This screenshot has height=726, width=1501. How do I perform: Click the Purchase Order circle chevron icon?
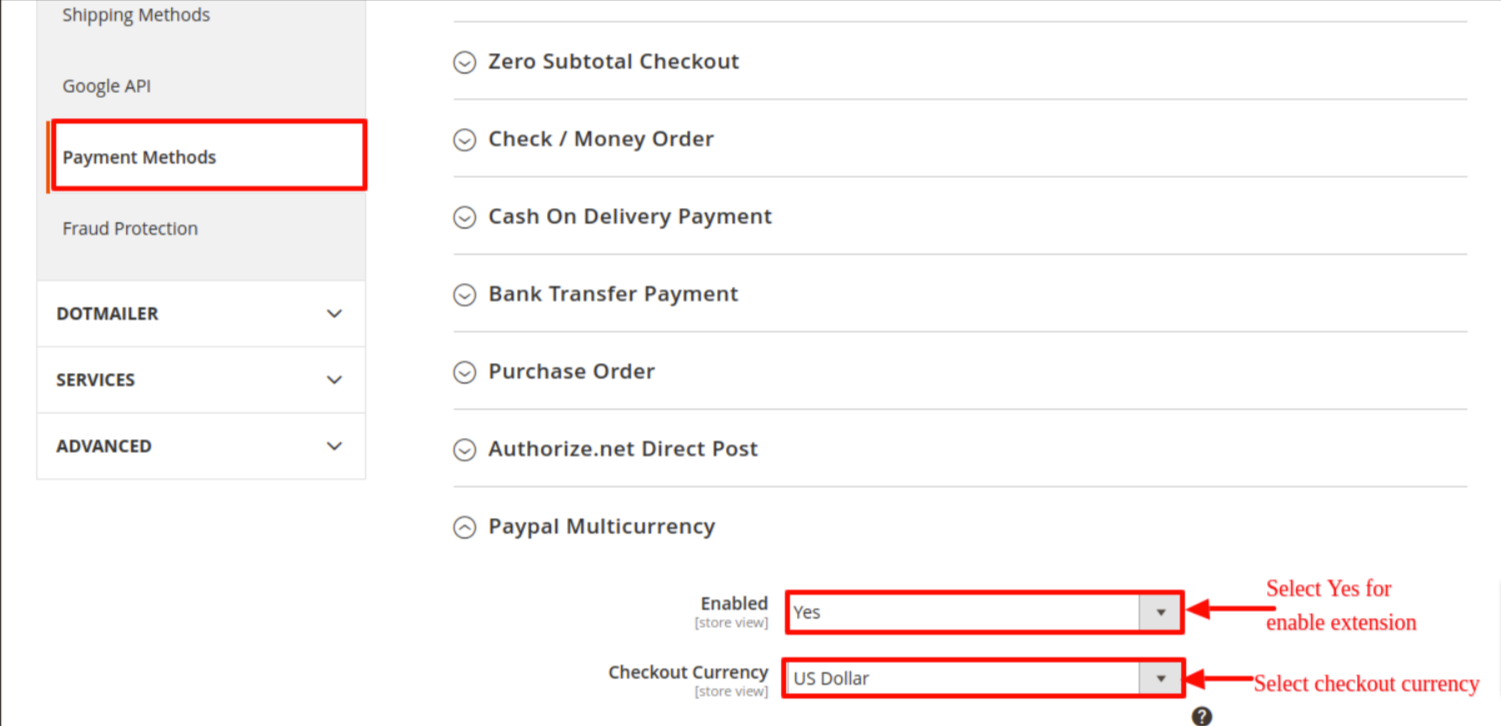(x=464, y=372)
